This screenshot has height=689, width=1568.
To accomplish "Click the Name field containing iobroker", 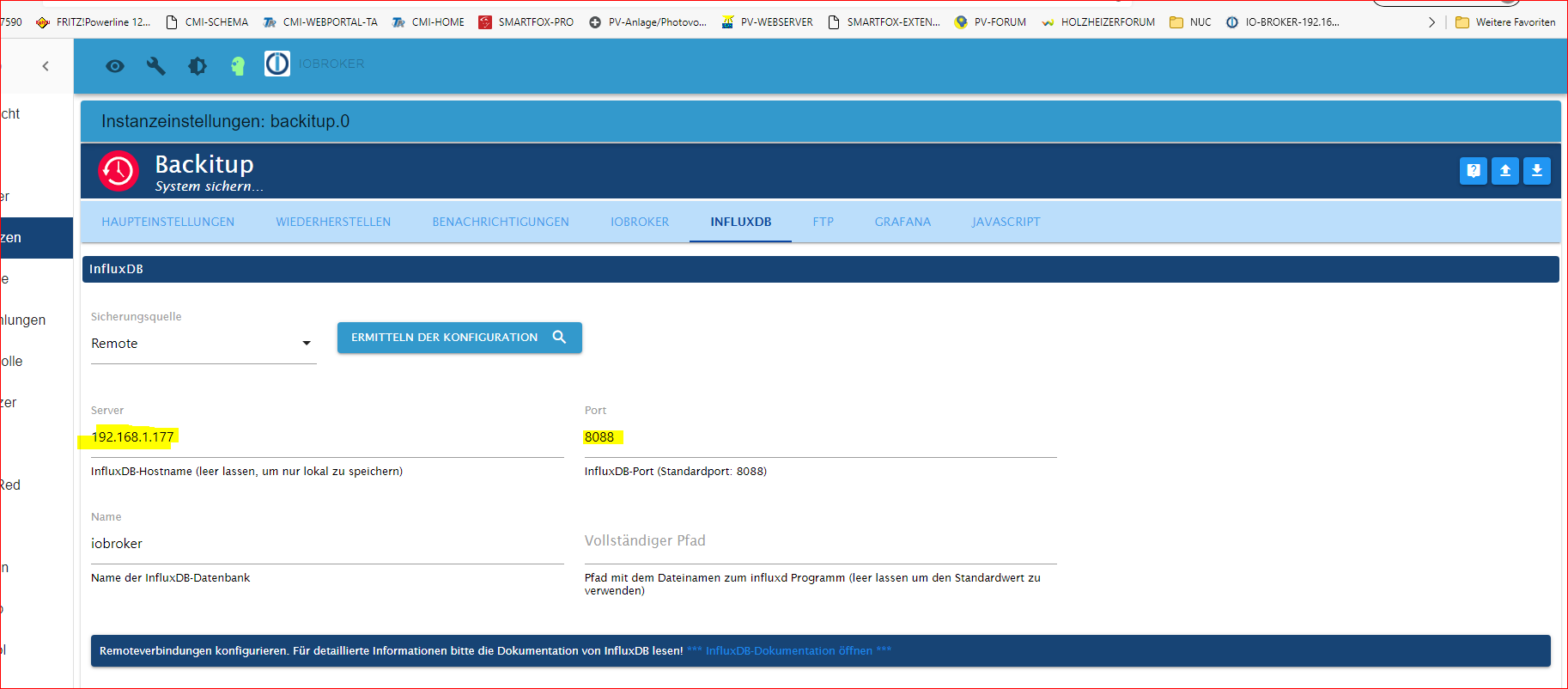I will click(327, 544).
